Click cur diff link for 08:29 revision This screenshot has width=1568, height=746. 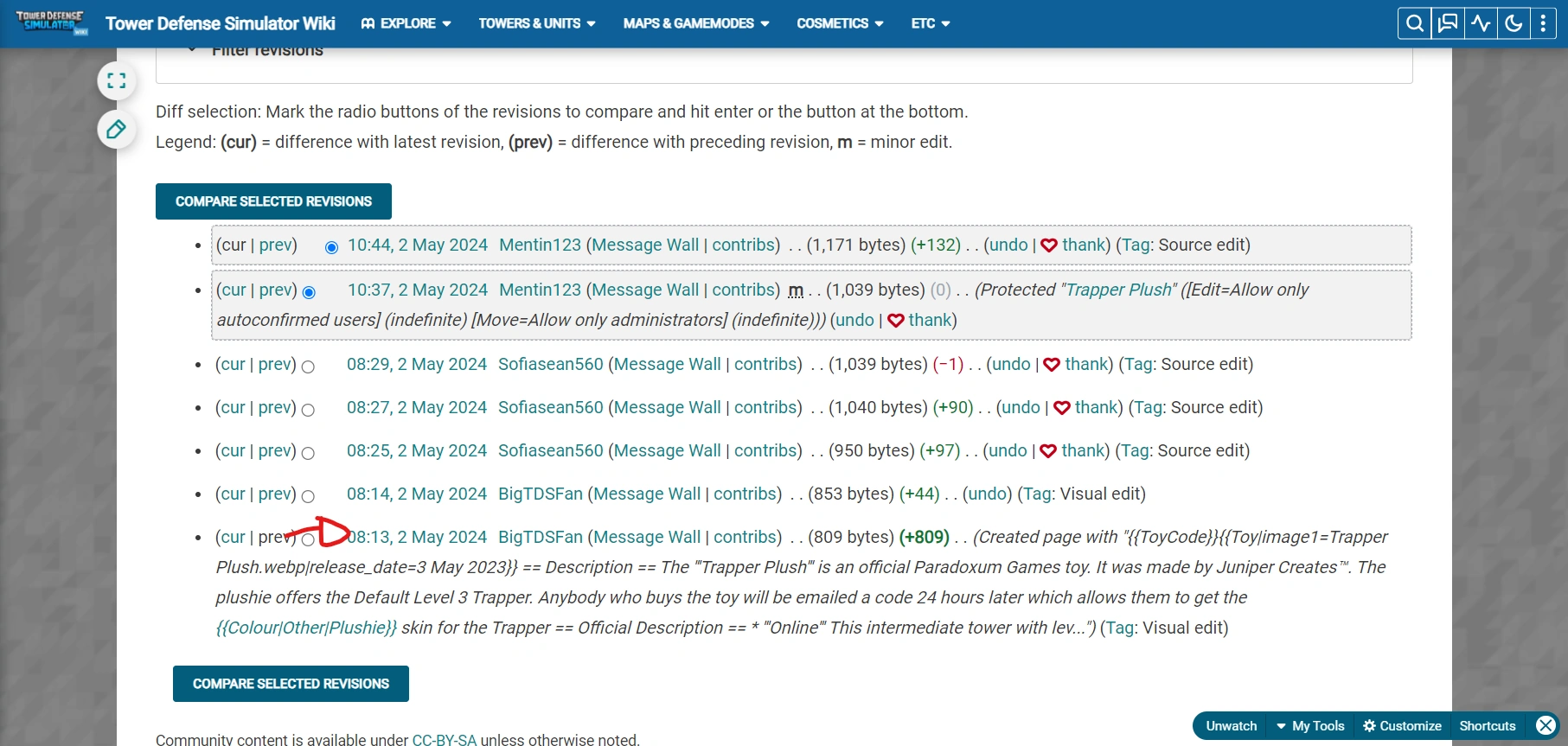coord(234,365)
